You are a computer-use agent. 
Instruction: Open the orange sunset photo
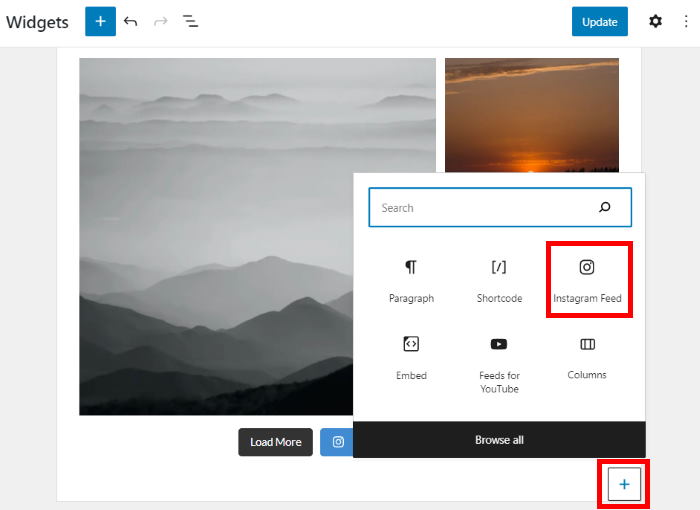pyautogui.click(x=532, y=115)
